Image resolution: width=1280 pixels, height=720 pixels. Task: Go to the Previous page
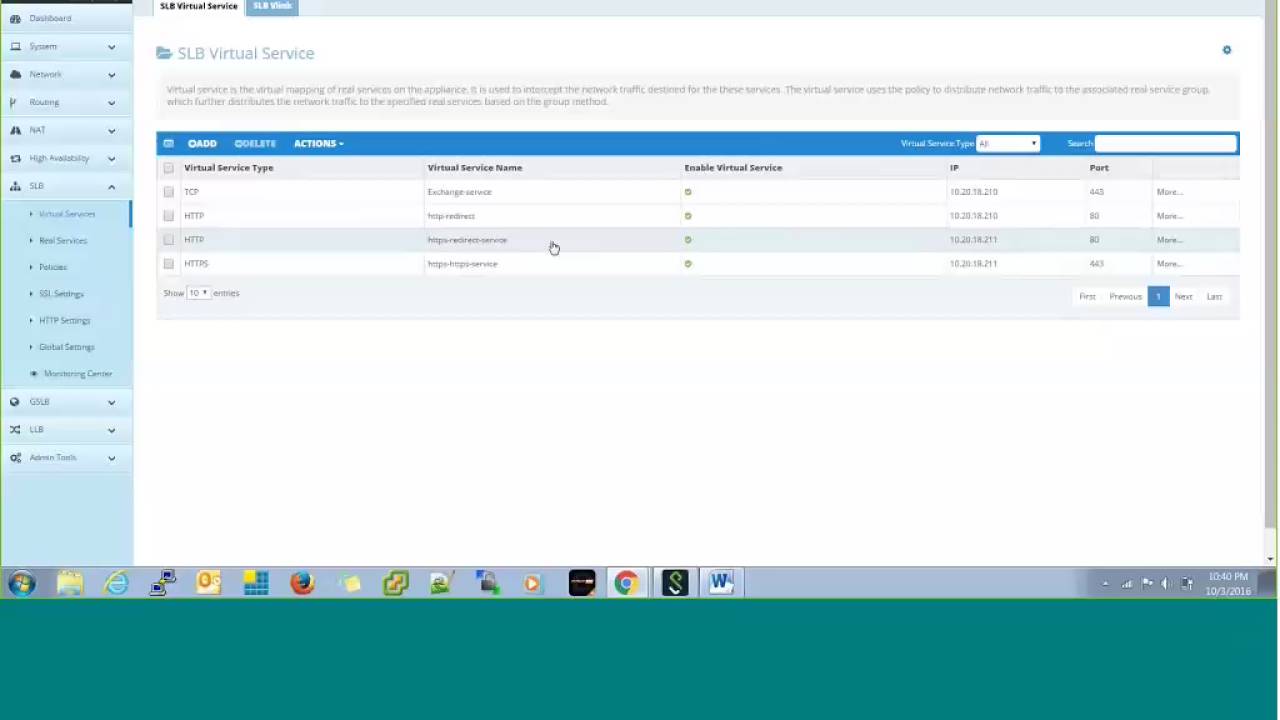[x=1125, y=296]
